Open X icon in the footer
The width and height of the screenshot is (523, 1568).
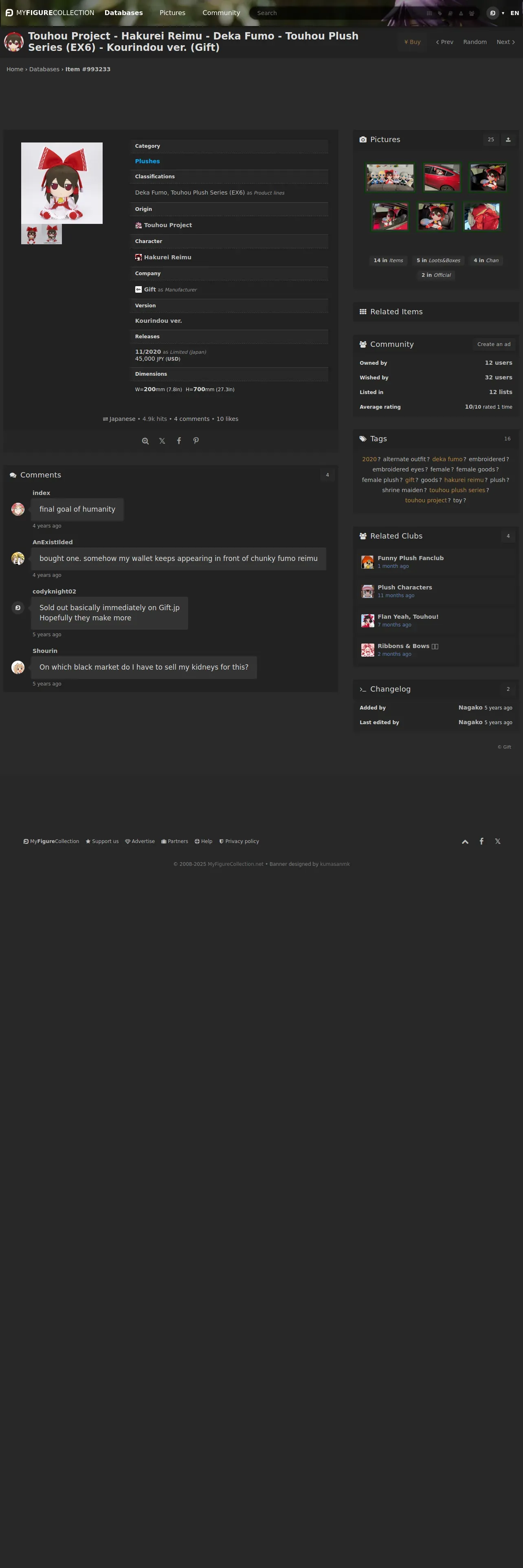click(498, 842)
